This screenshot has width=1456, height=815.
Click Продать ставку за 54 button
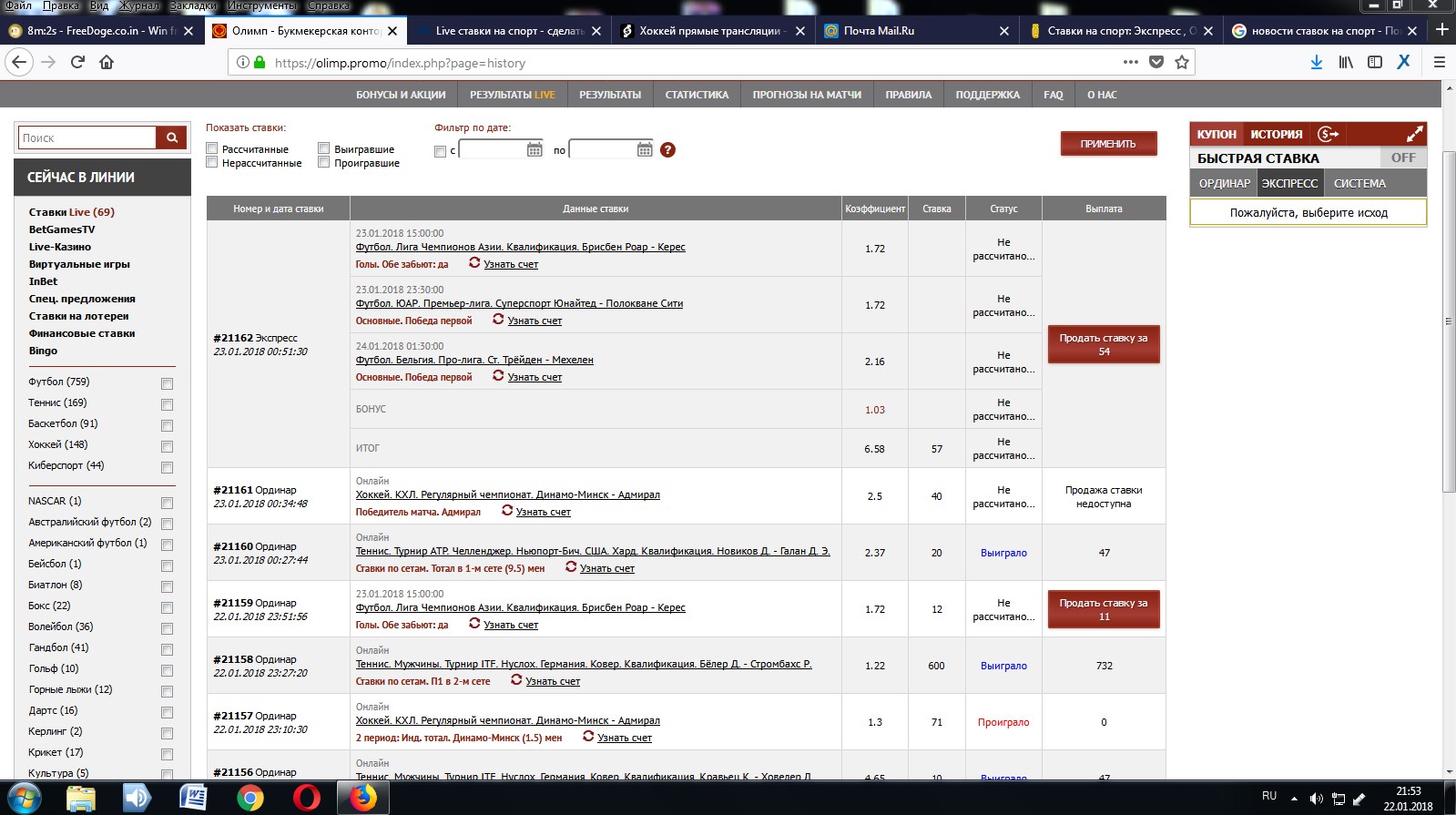(1104, 344)
